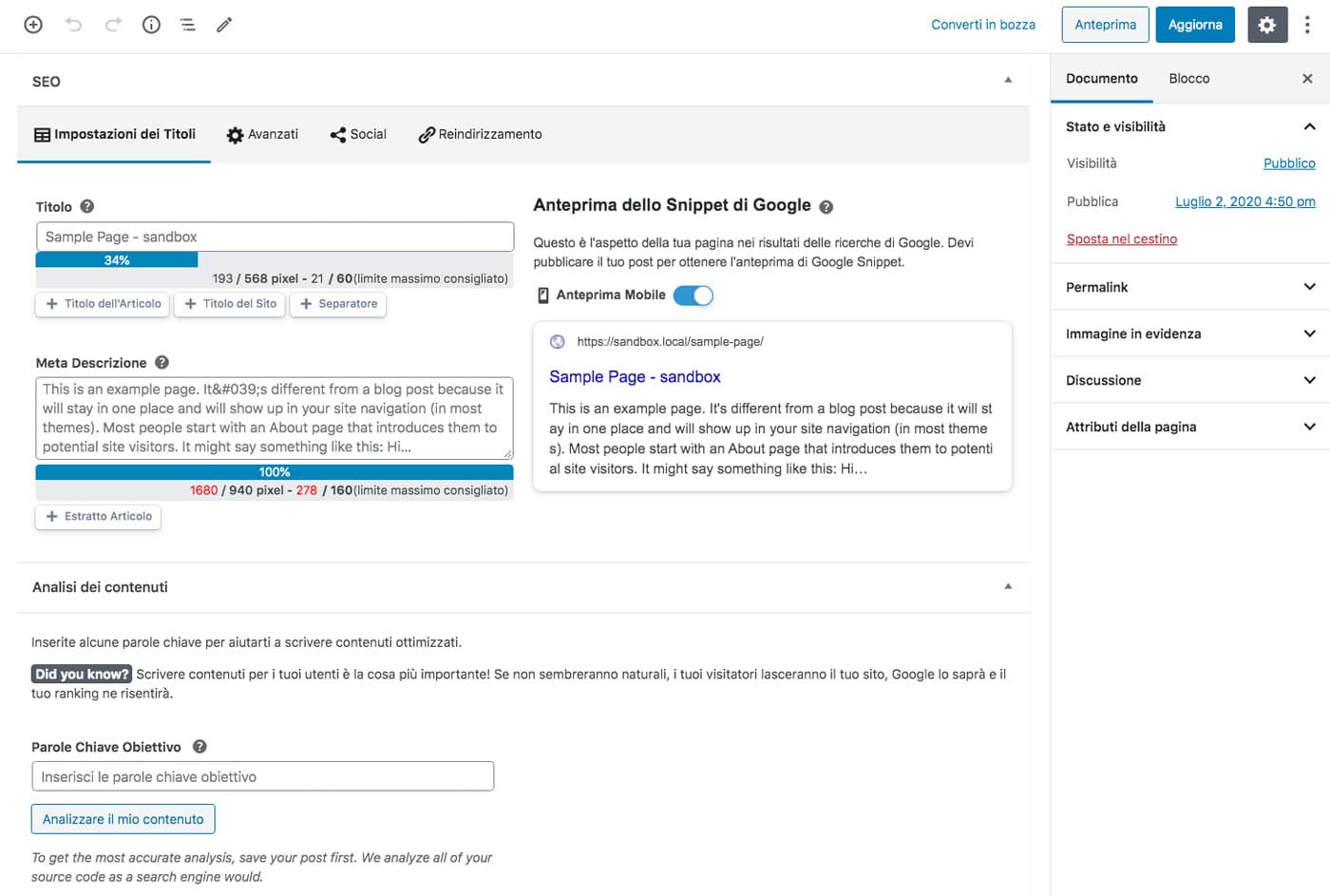Open more options vertical dots menu
The image size is (1330, 896).
click(1307, 25)
